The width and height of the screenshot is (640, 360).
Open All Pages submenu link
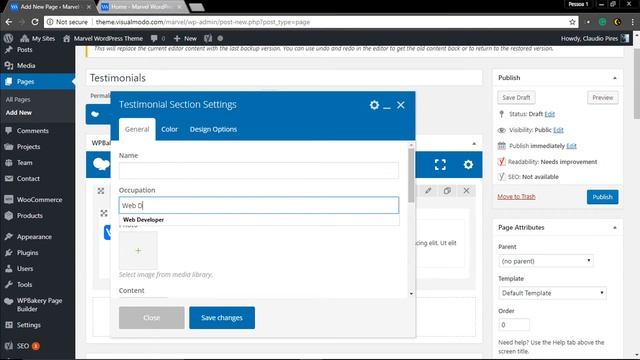coord(18,100)
